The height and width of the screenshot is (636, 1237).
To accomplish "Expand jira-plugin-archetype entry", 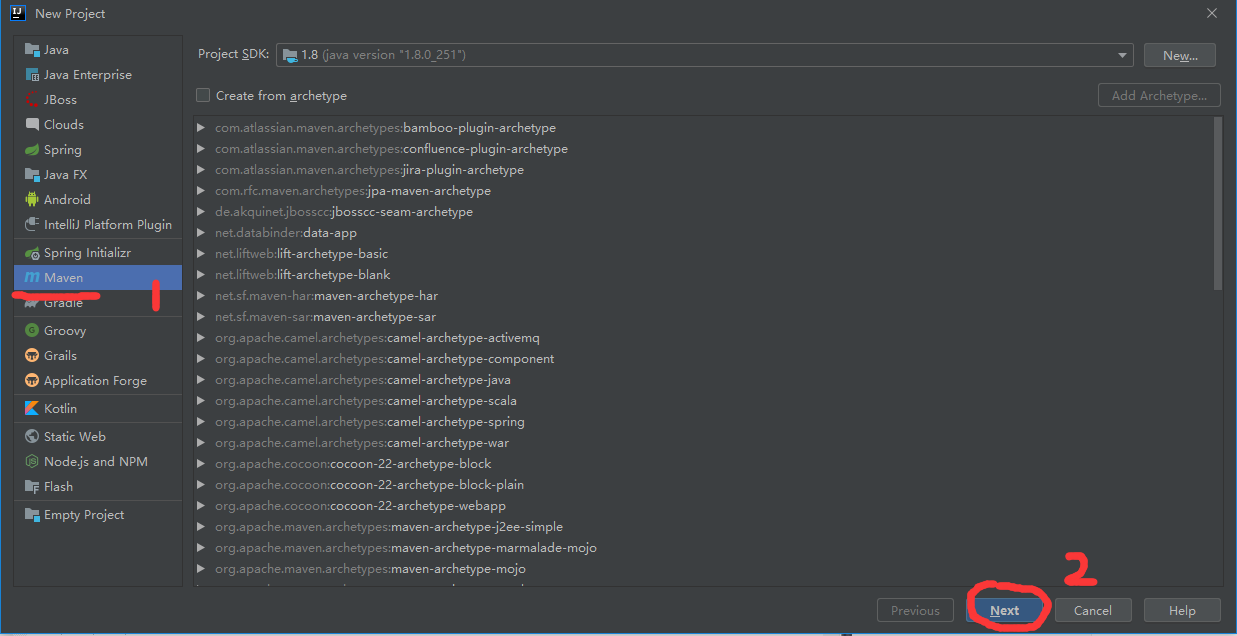I will point(201,170).
